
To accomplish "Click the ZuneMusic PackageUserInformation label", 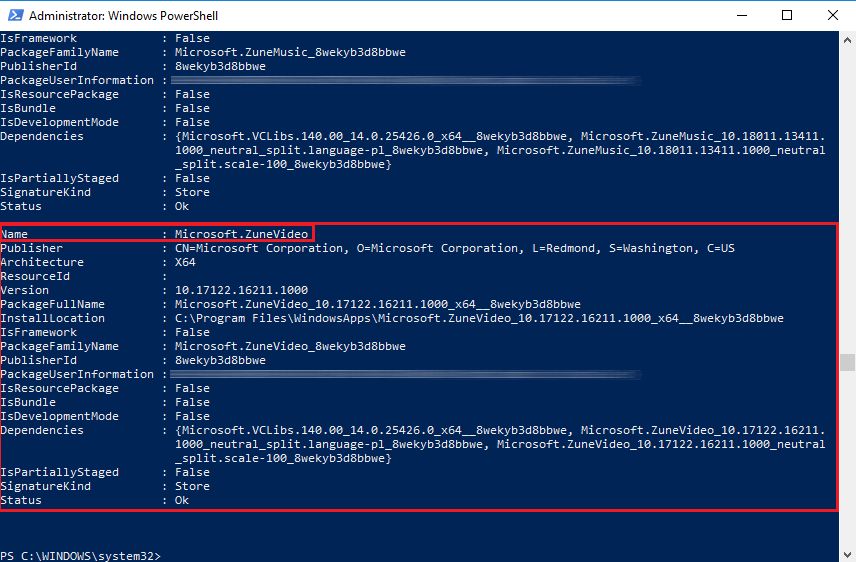I will [x=77, y=80].
